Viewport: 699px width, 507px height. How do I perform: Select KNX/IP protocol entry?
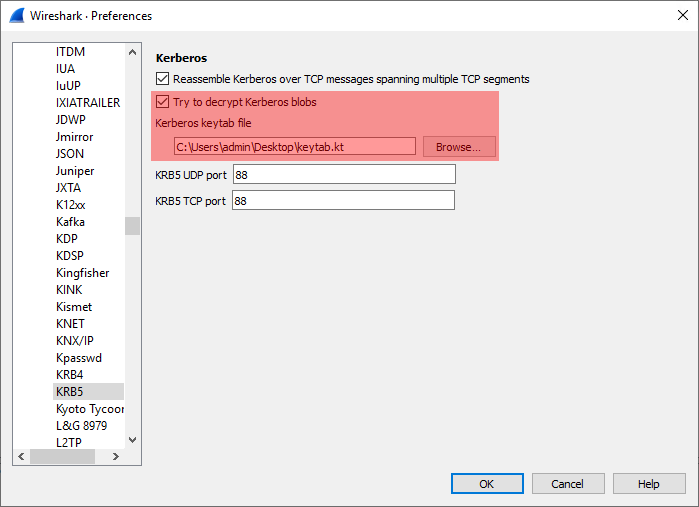point(74,341)
